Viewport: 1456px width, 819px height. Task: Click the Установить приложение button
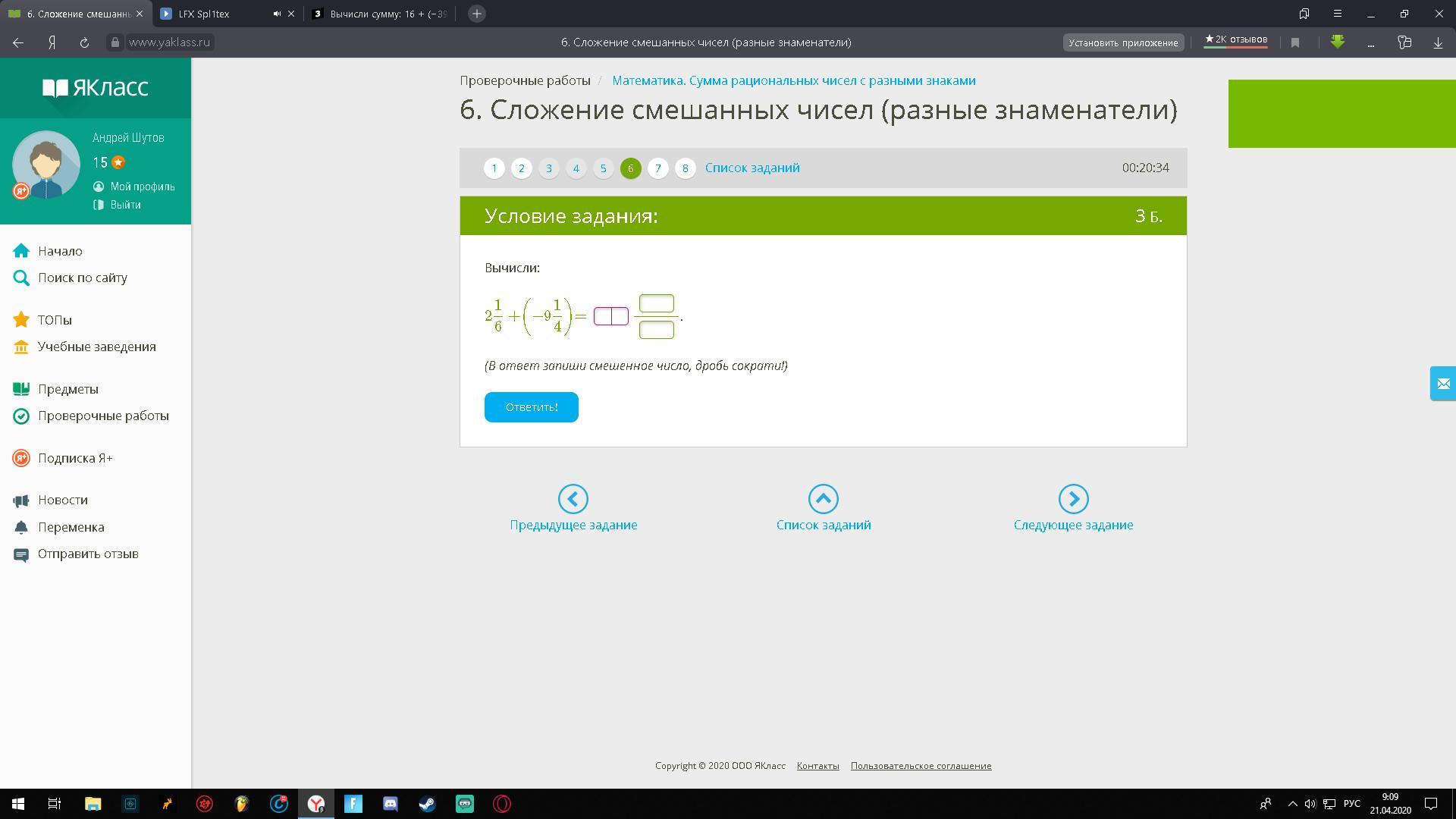(x=1122, y=42)
